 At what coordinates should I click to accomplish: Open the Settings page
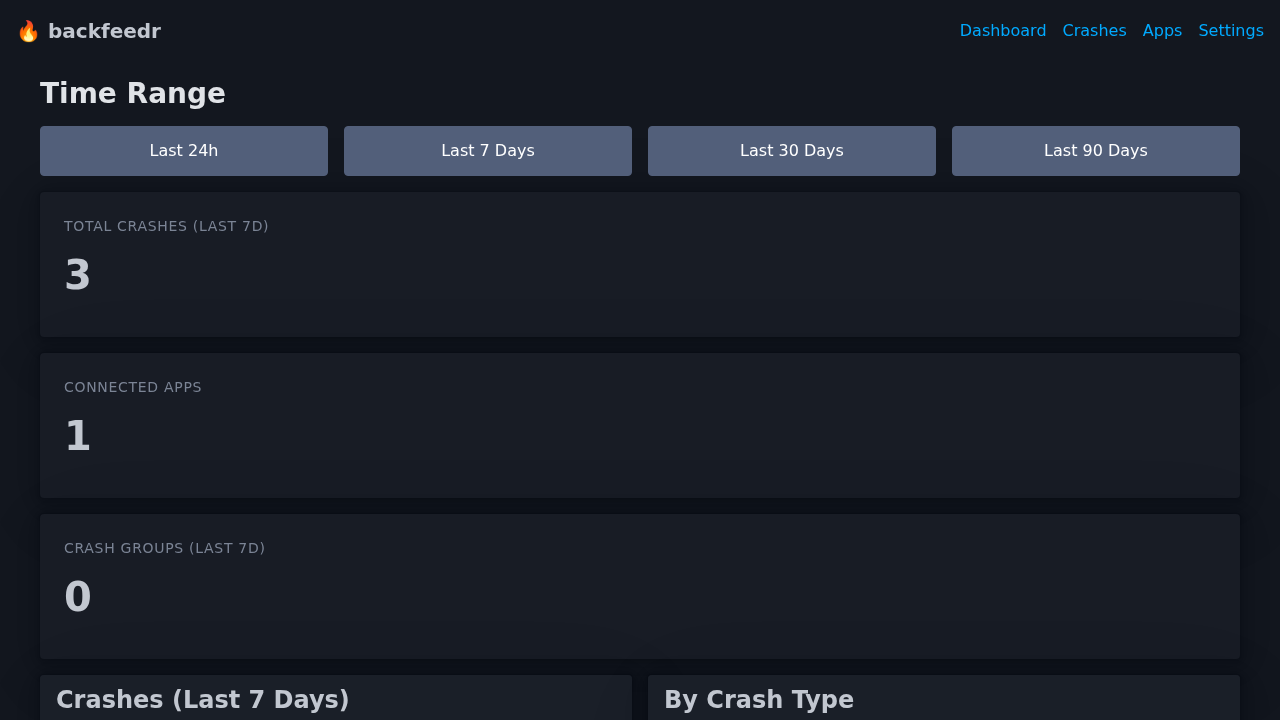(1231, 30)
